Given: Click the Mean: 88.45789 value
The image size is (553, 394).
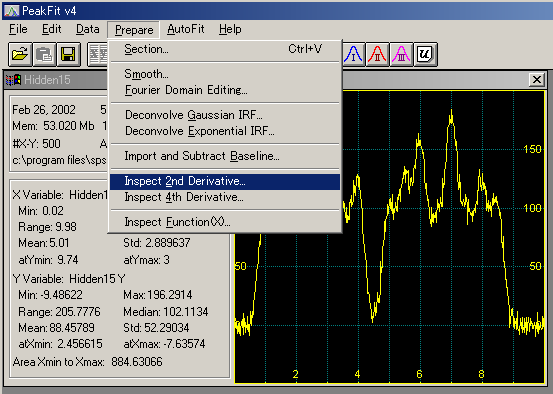Looking at the screenshot, I should [56, 328].
